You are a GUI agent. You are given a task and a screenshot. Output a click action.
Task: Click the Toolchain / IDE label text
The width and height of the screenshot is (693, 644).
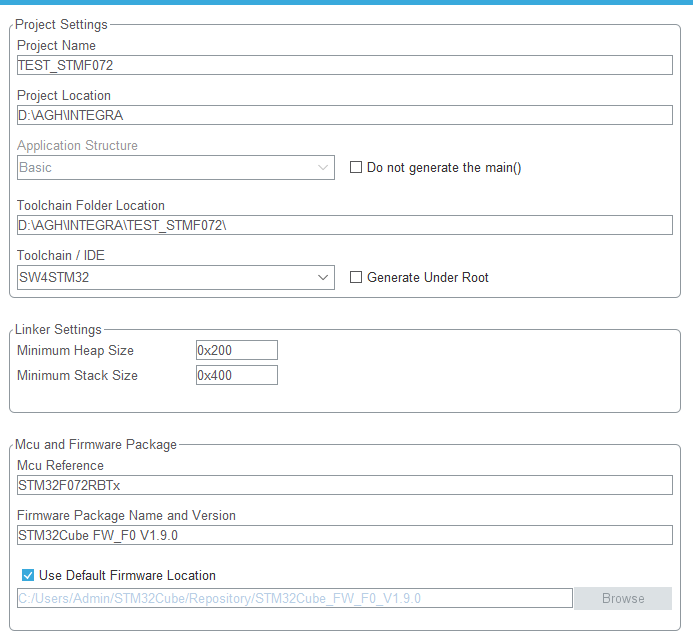pyautogui.click(x=61, y=255)
